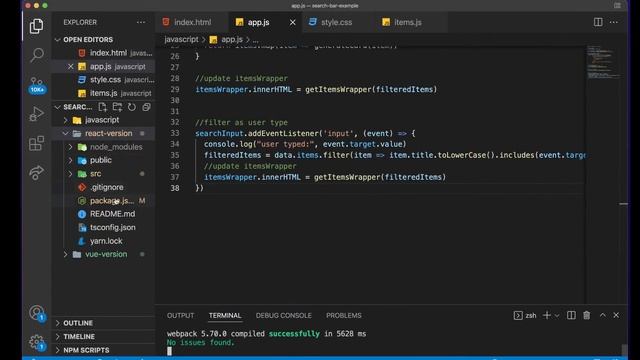Click the New Folder icon in explorer
Screen dimensions: 640x360
pyautogui.click(x=117, y=107)
